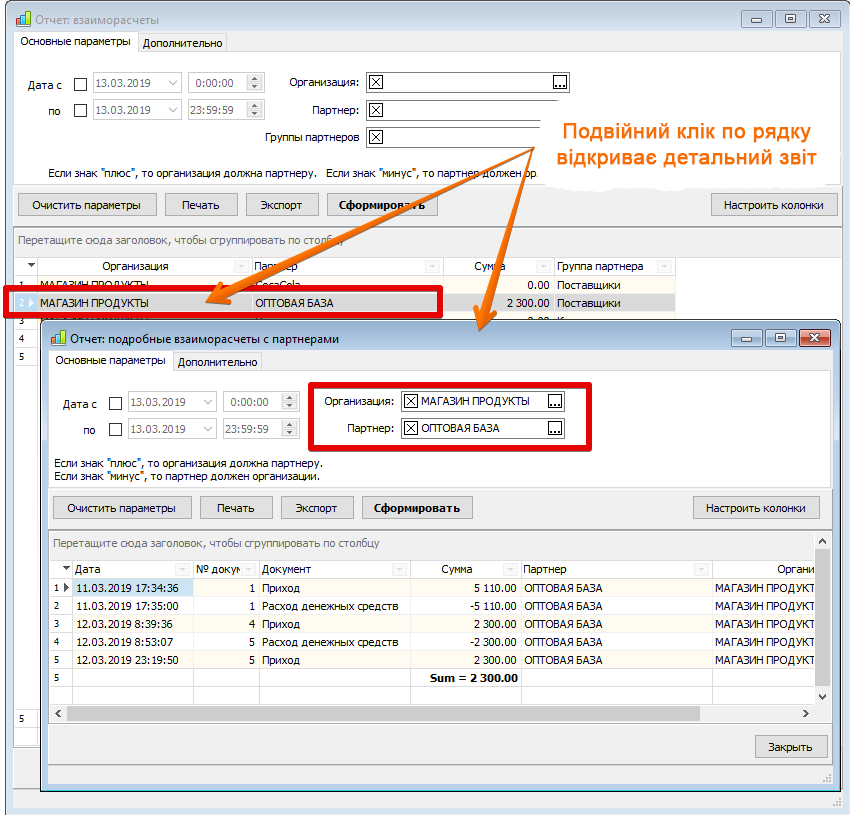Click 'Печать' in the back window
This screenshot has width=850, height=815.
pyautogui.click(x=201, y=205)
